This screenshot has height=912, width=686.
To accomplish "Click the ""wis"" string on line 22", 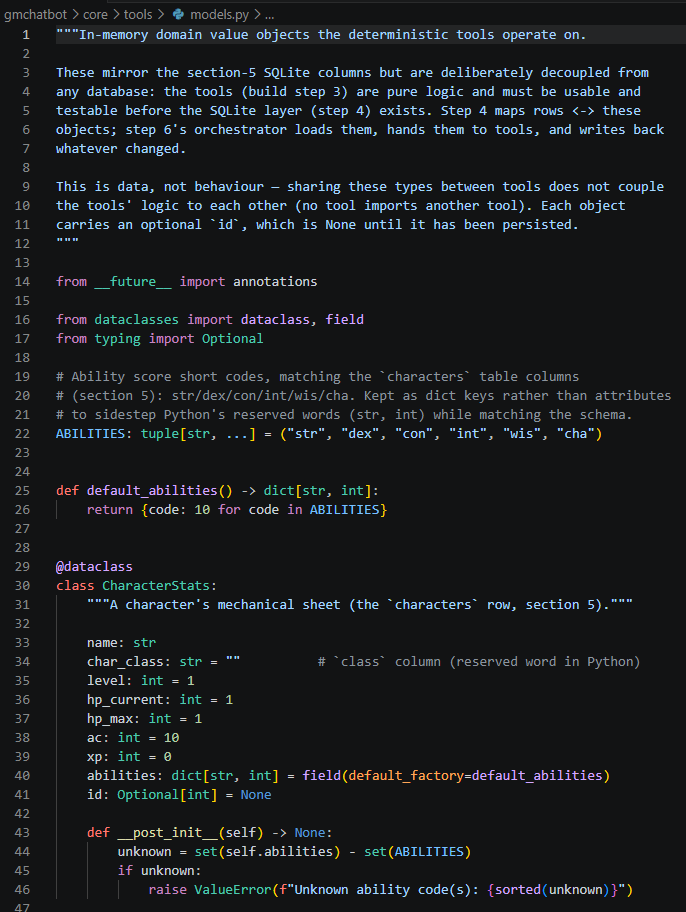I will [x=522, y=434].
